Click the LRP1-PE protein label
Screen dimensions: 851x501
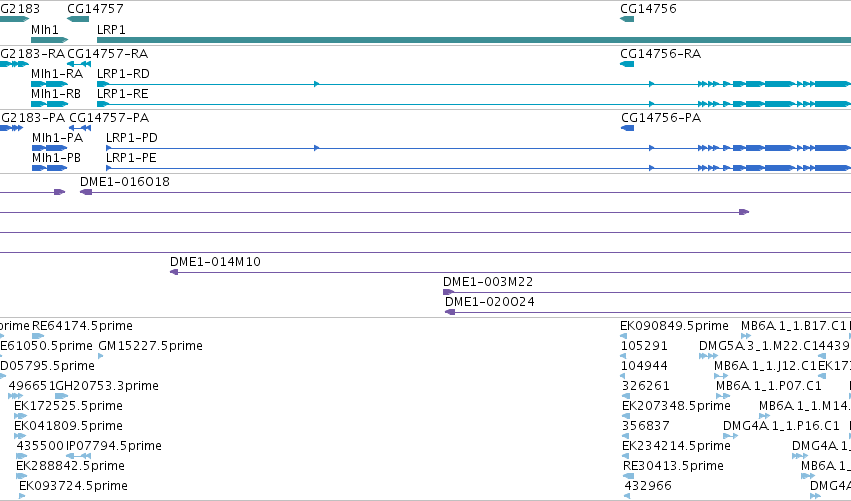[131, 158]
